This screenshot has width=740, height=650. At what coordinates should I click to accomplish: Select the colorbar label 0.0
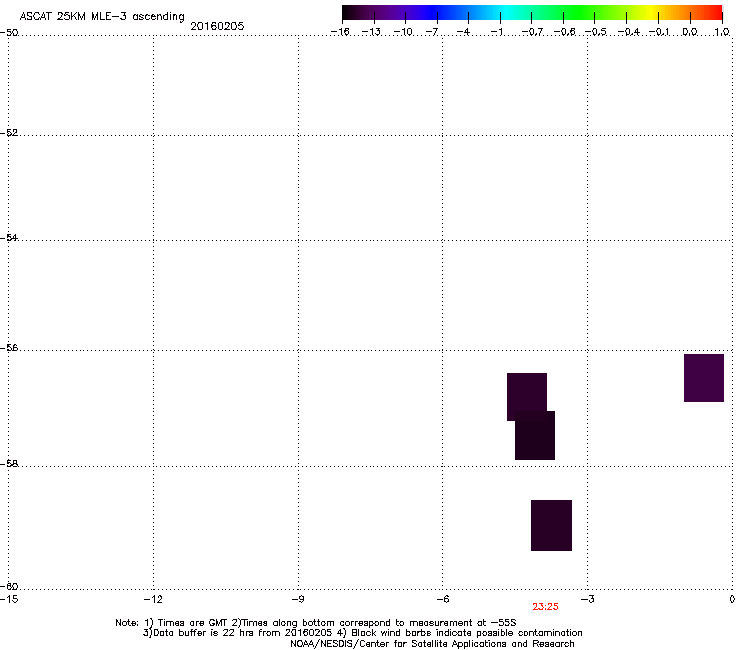coord(690,32)
